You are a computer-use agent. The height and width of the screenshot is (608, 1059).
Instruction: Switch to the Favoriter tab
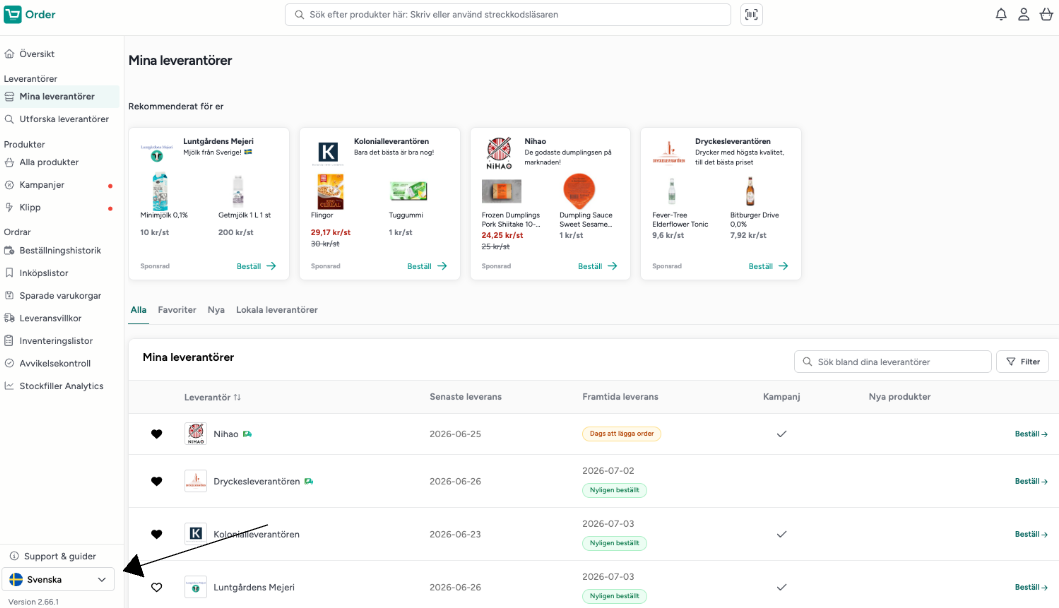[x=177, y=310]
